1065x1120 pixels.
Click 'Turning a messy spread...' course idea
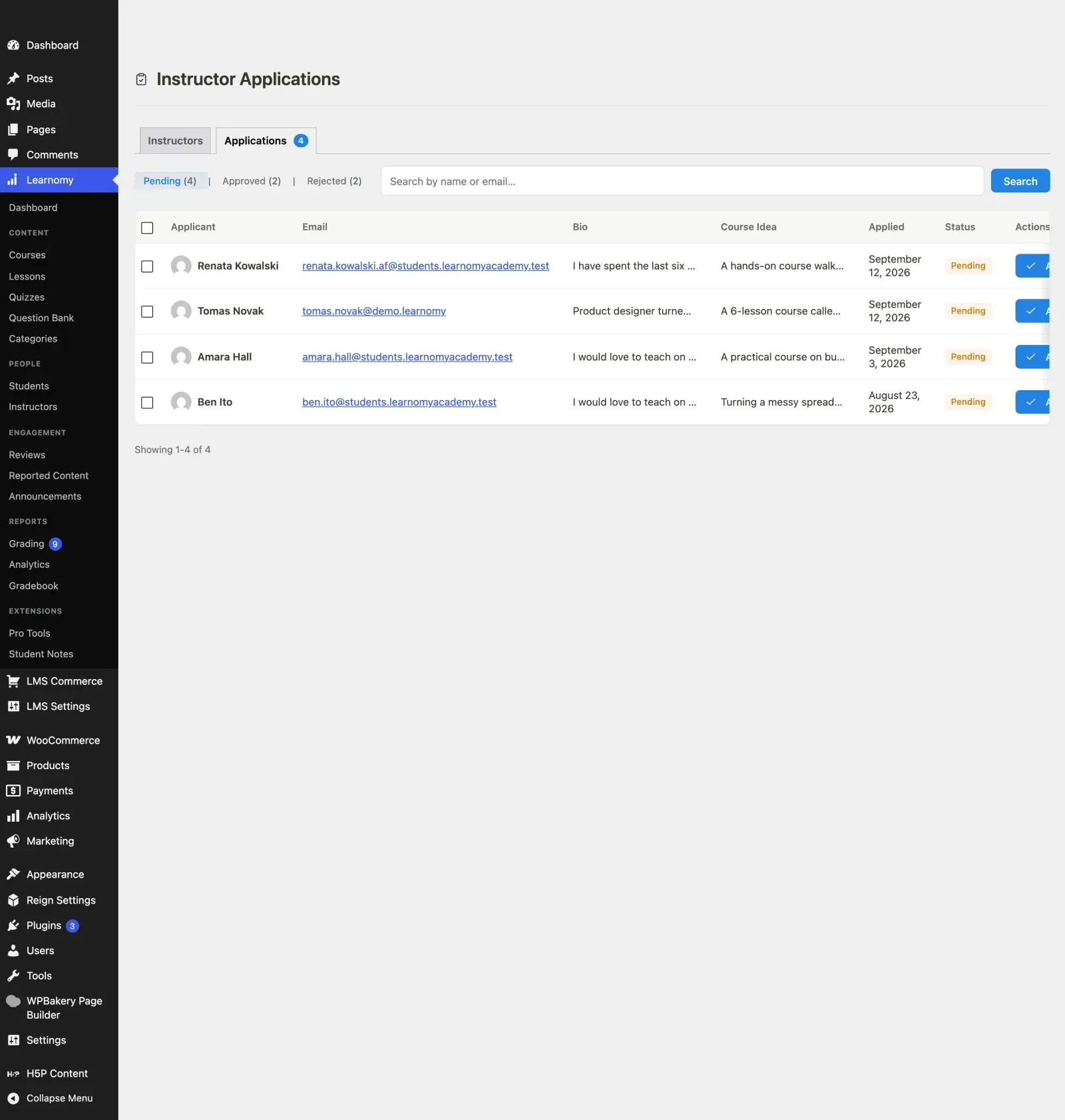coord(781,402)
